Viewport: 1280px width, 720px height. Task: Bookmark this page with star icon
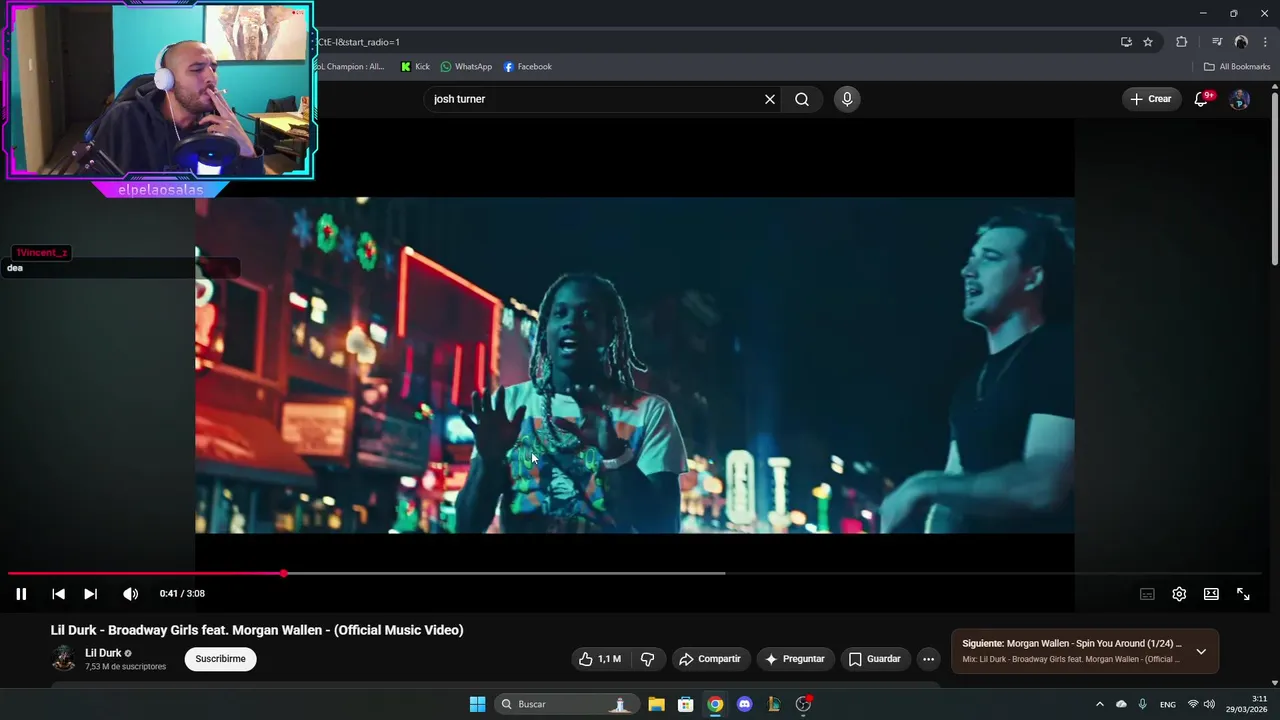[1148, 42]
